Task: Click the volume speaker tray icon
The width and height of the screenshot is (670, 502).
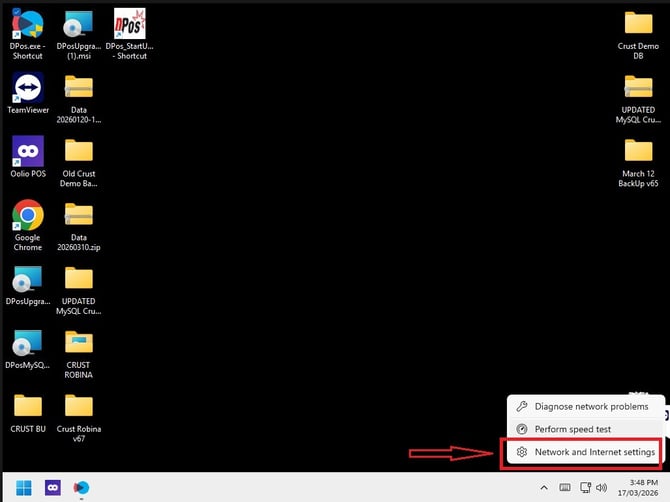Action: click(x=602, y=487)
